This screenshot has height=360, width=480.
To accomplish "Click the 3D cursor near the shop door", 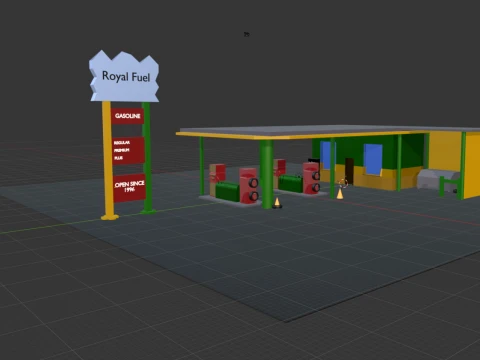I will click(x=343, y=183).
